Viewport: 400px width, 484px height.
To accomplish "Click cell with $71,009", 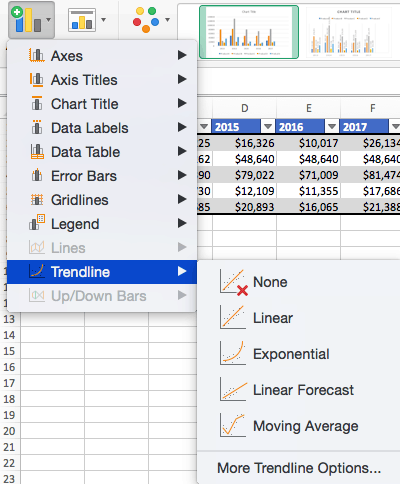I will coord(308,175).
